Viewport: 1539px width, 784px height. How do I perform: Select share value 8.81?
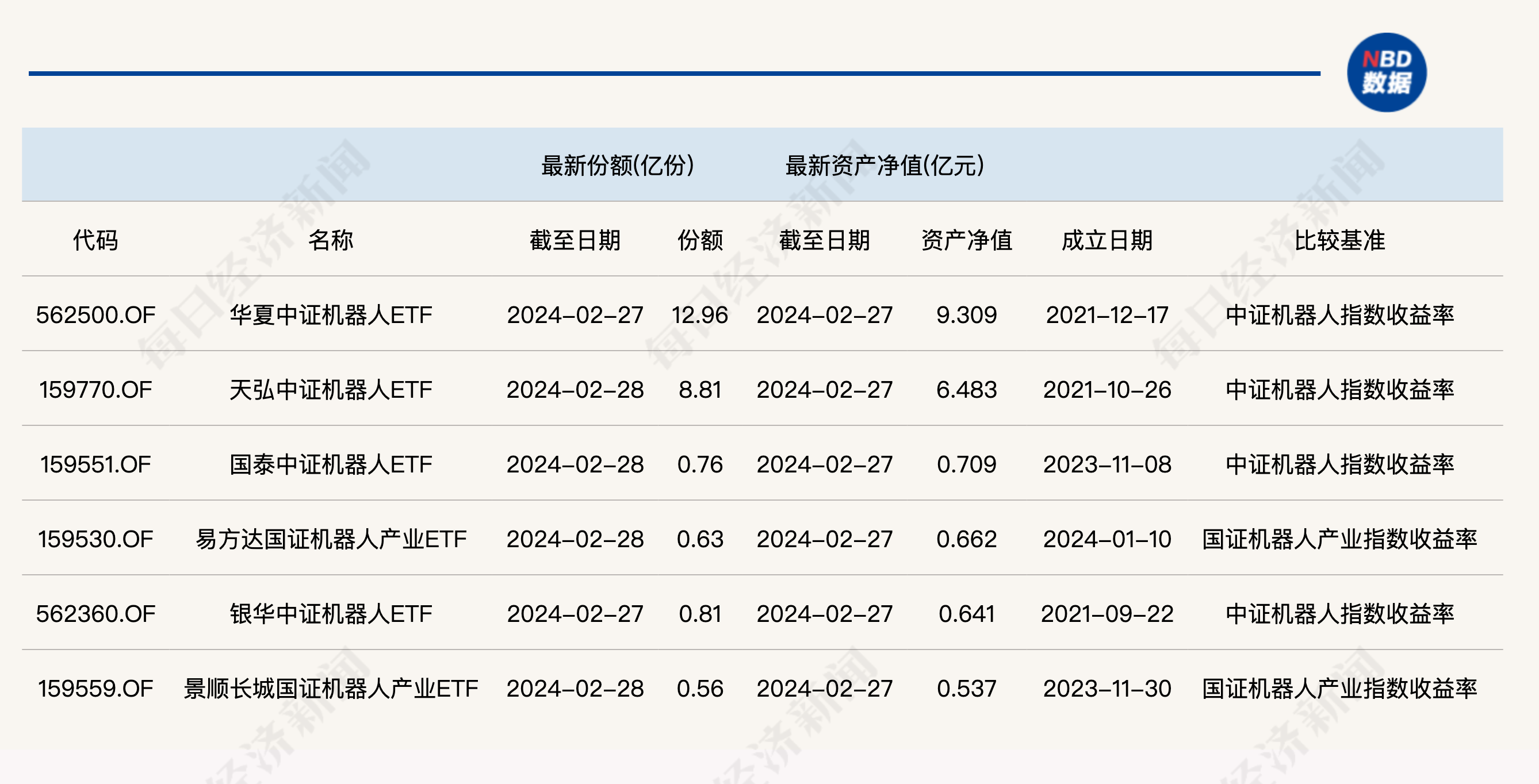tap(700, 389)
